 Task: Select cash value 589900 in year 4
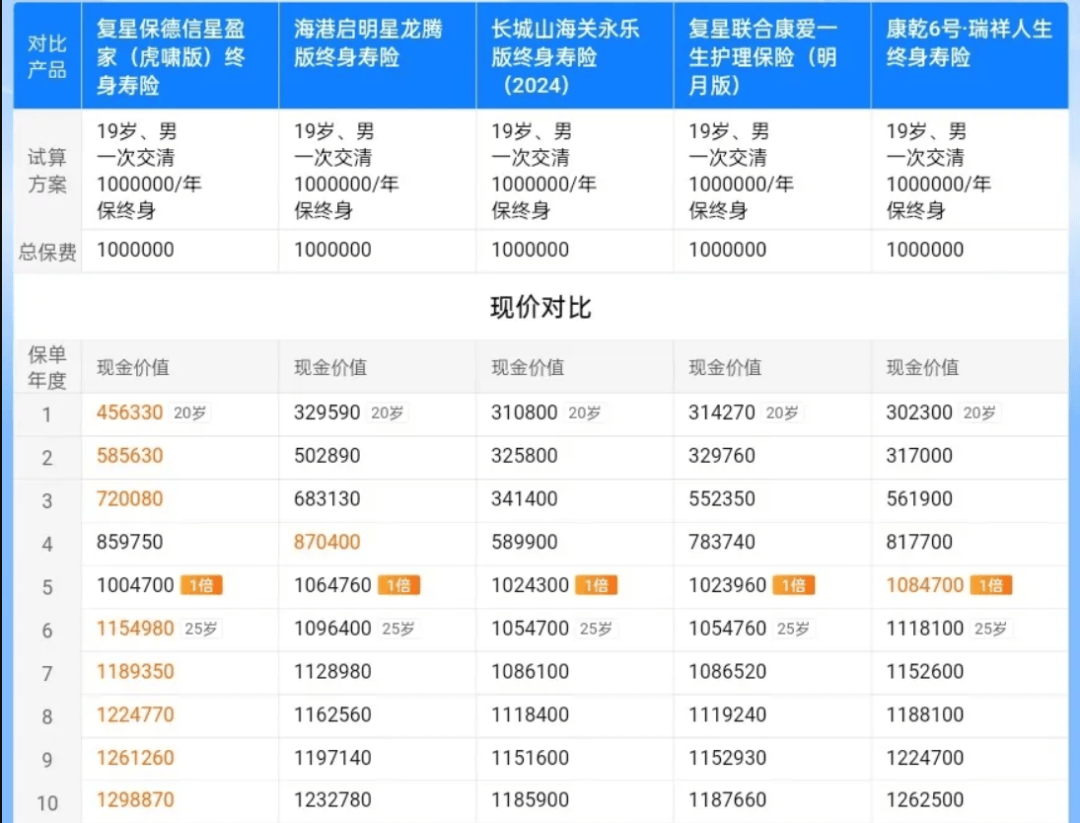[x=524, y=542]
